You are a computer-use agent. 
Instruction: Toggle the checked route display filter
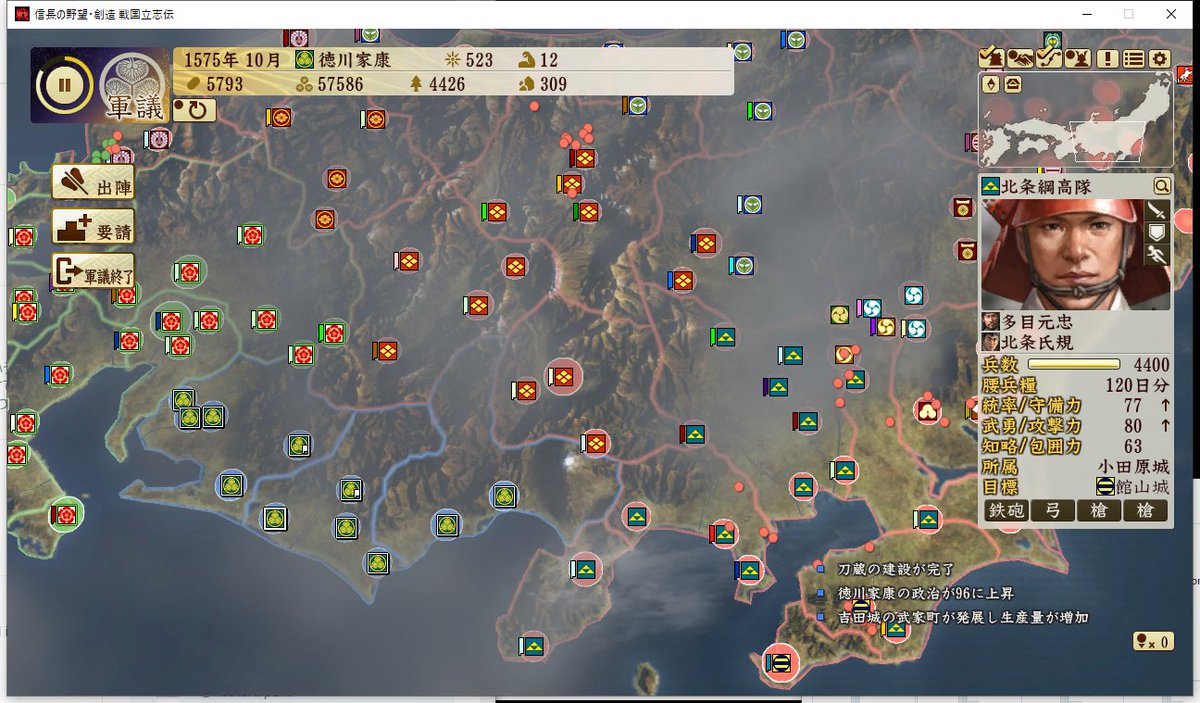1048,58
